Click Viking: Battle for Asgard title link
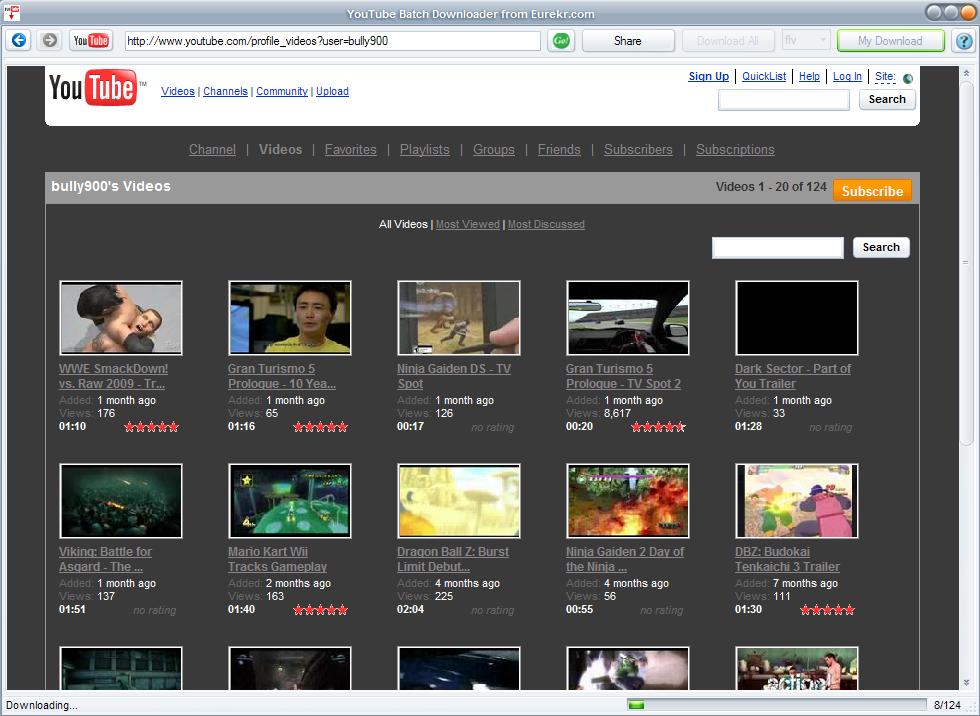980x716 pixels. (105, 559)
